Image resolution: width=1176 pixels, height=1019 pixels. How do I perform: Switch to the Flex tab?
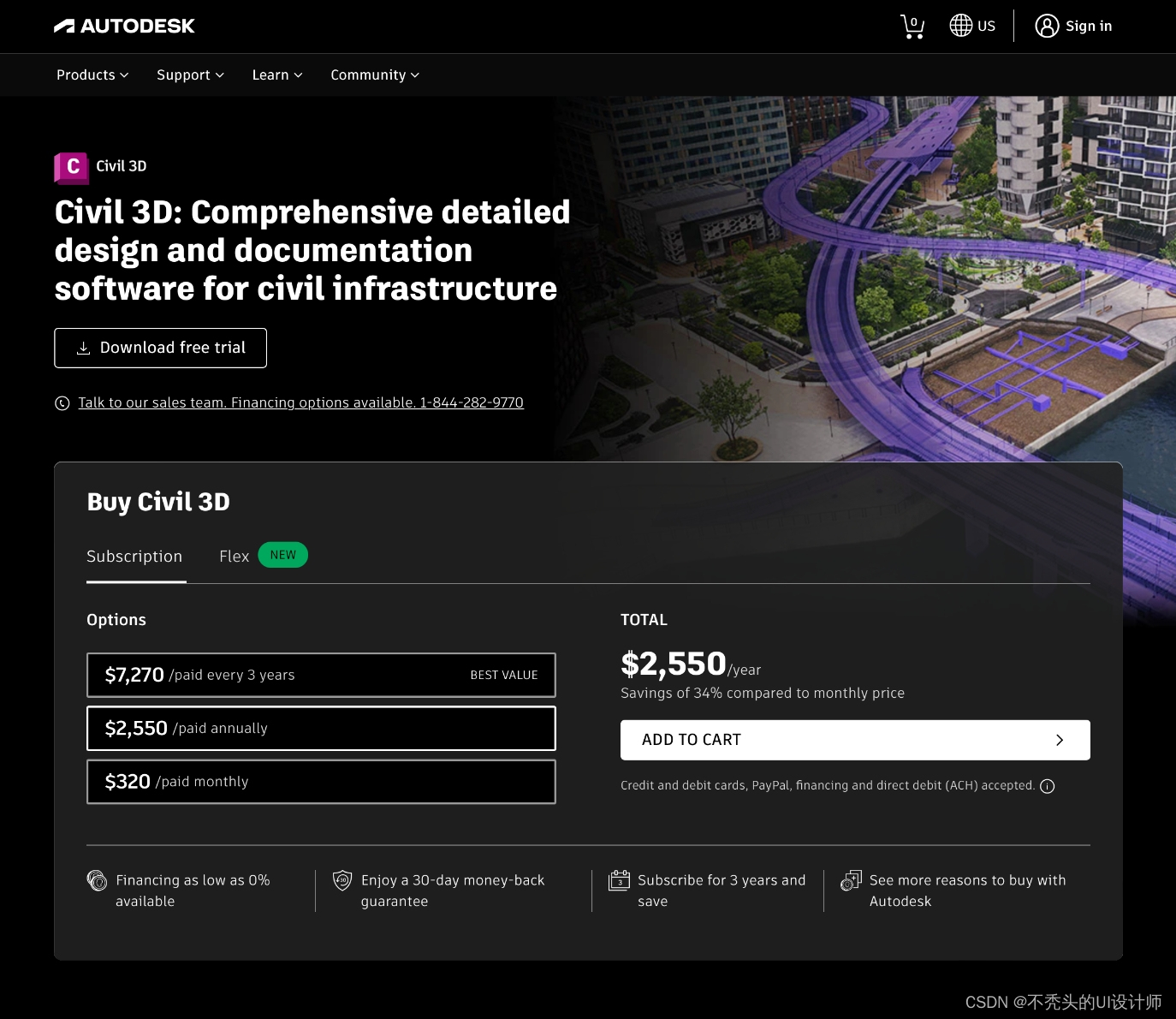point(235,557)
